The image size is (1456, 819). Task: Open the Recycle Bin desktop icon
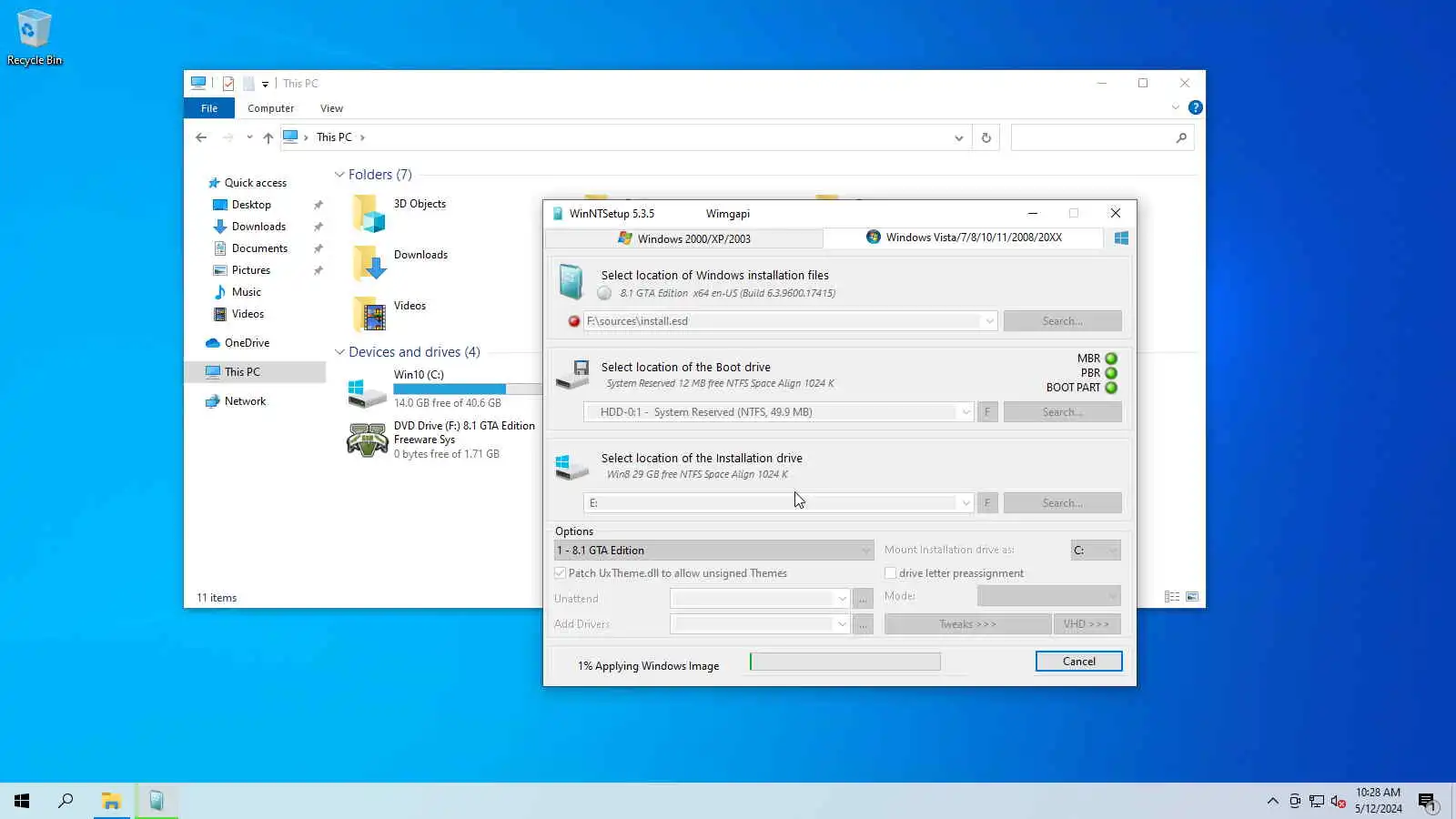(x=35, y=37)
